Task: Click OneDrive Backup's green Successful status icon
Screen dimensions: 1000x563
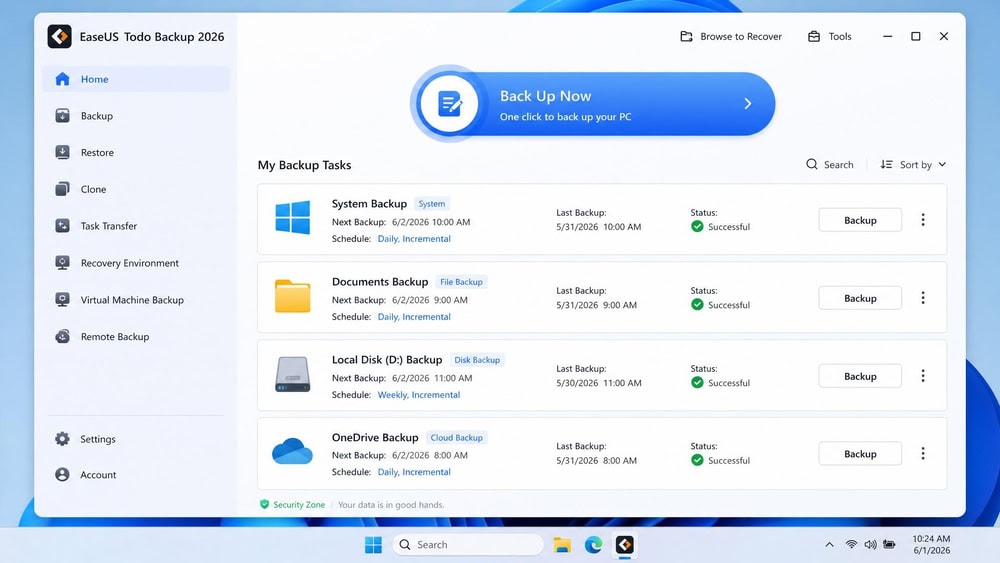Action: (x=697, y=460)
